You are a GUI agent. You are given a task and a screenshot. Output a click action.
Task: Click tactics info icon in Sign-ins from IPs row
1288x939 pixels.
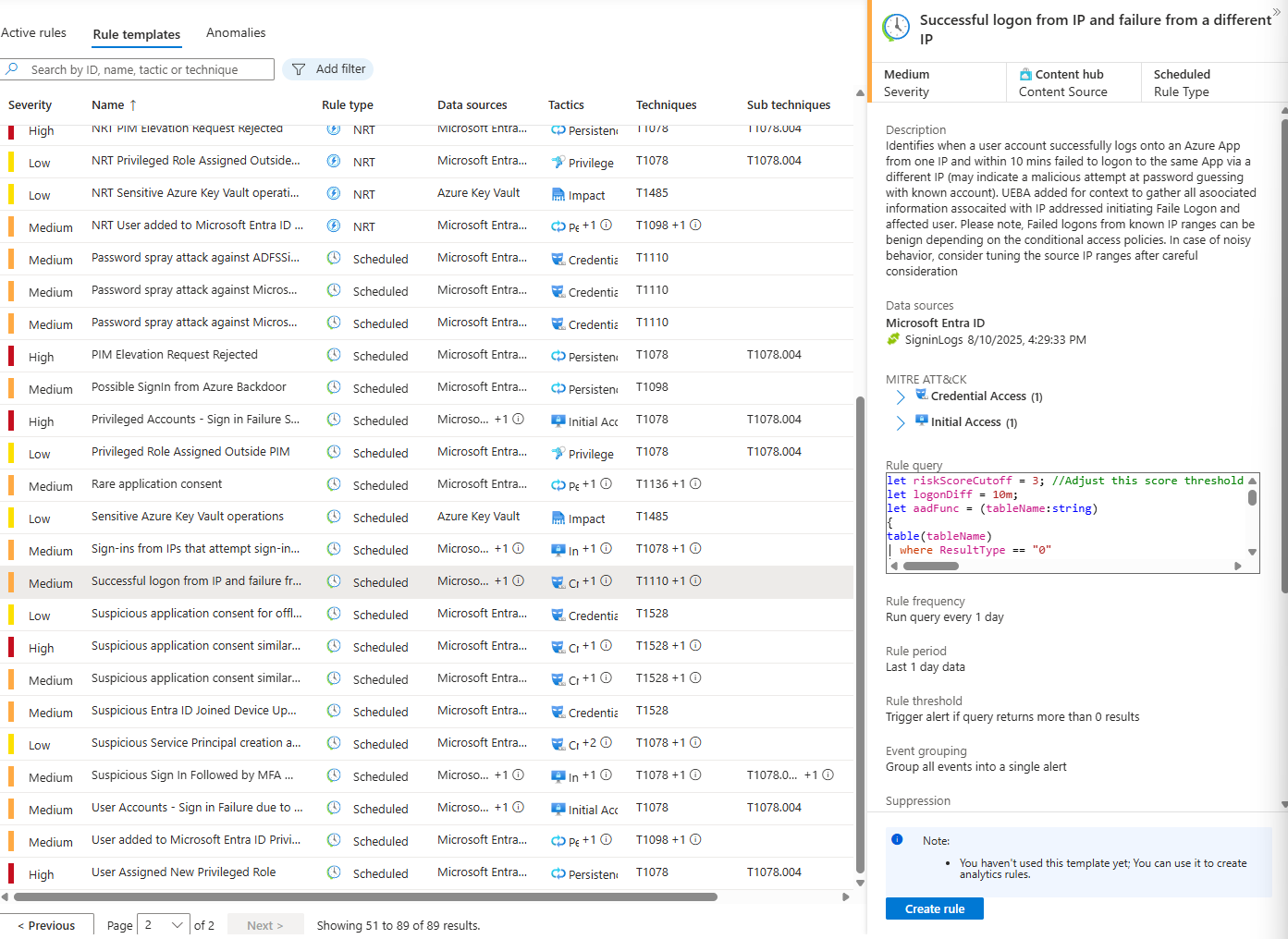(x=607, y=548)
